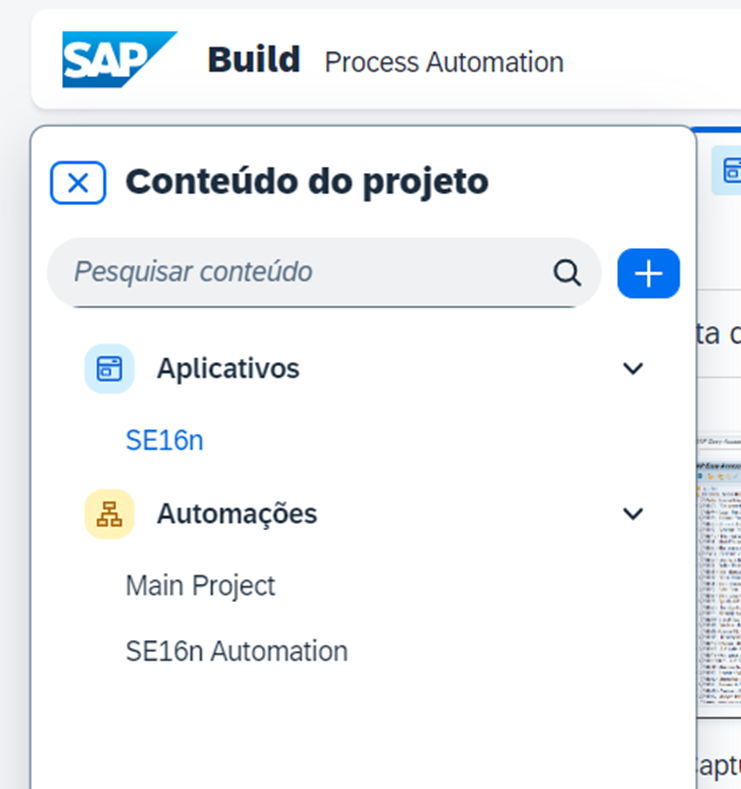Click the magnifier search icon

pyautogui.click(x=567, y=273)
